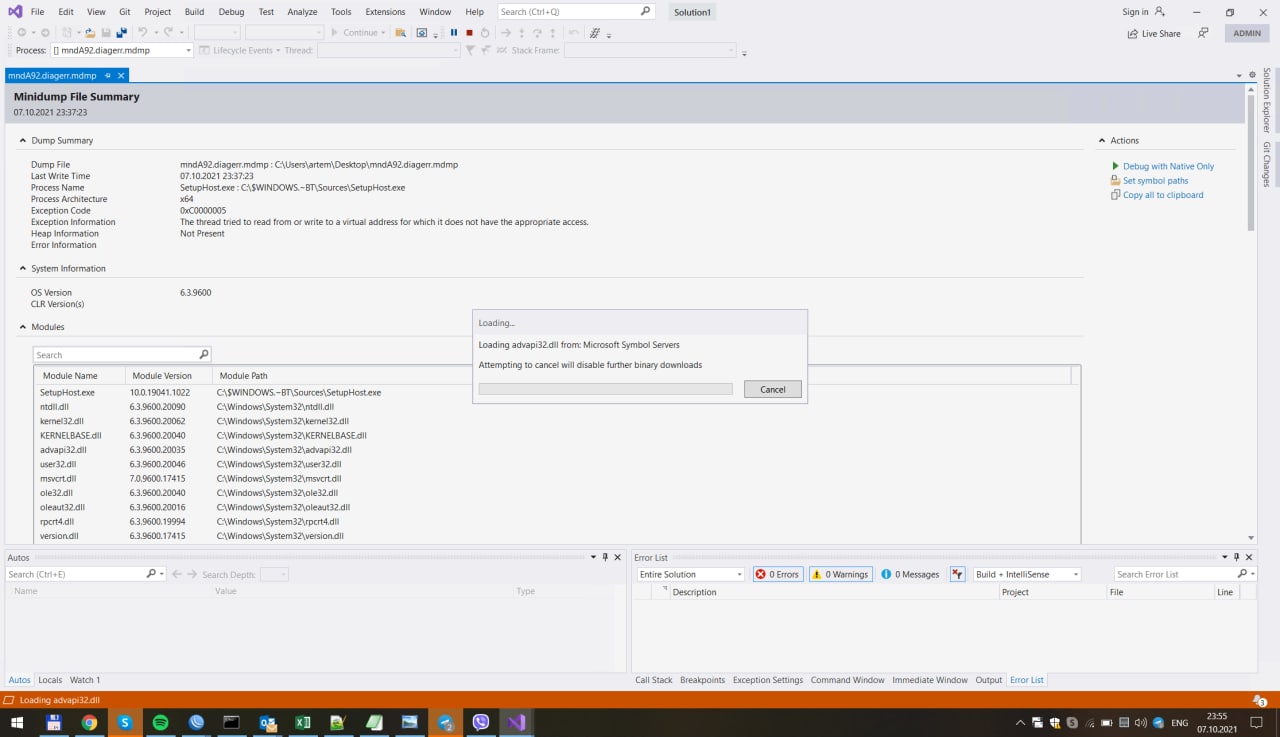The height and width of the screenshot is (737, 1280).
Task: Open Spotify from the taskbar
Action: (160, 722)
